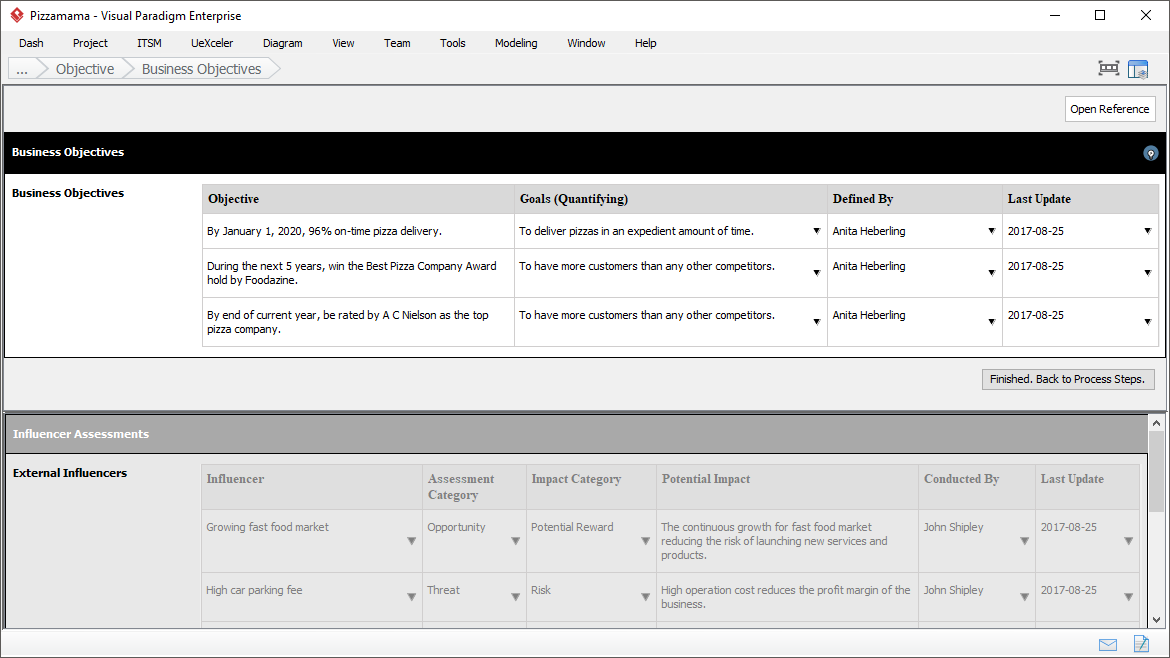Image resolution: width=1170 pixels, height=658 pixels.
Task: Click the scroll up arrow of lower pane
Action: coord(1156,423)
